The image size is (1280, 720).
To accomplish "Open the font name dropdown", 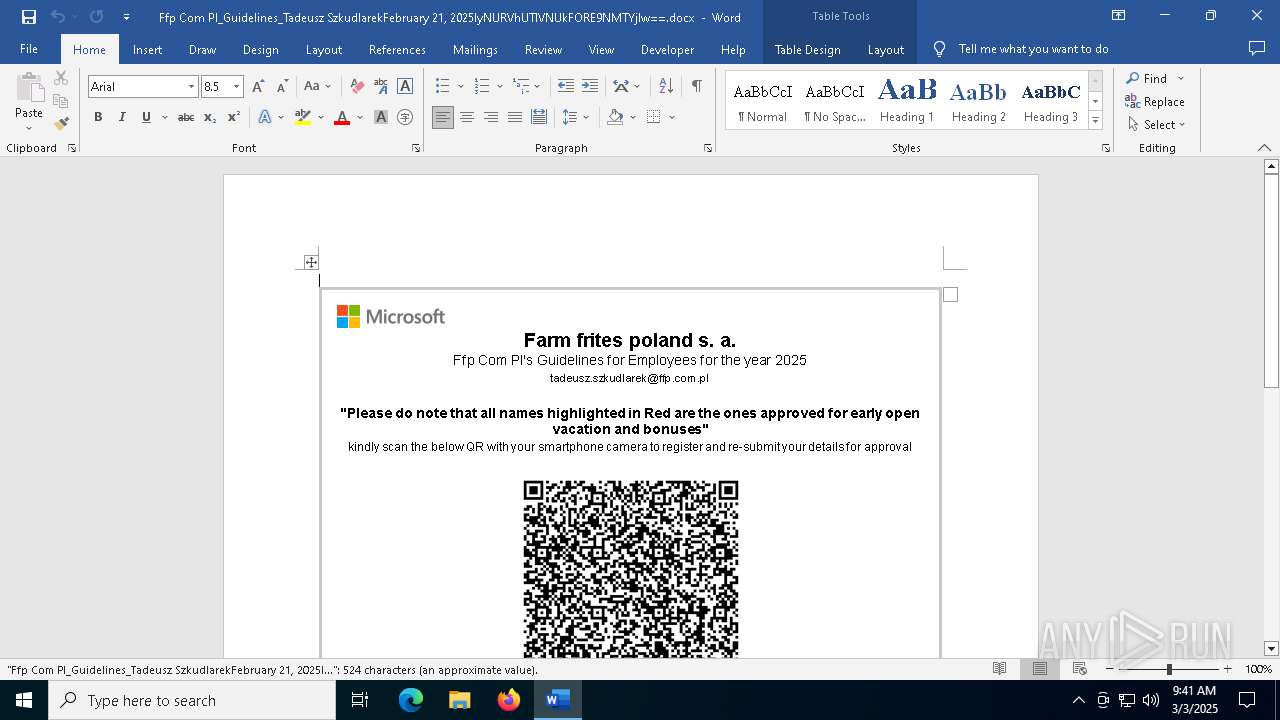I will coord(191,87).
